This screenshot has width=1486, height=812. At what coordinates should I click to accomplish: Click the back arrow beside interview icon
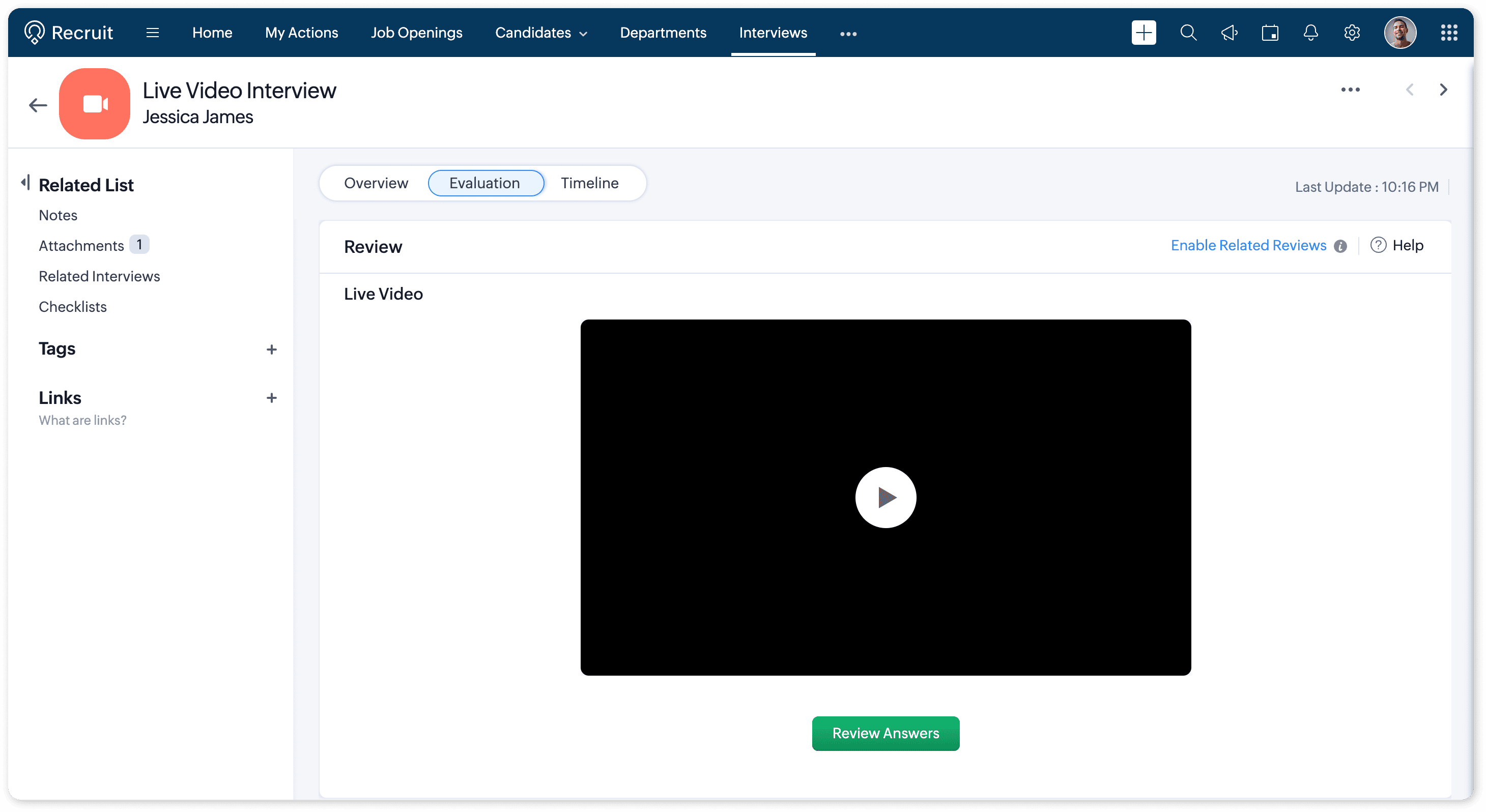point(38,105)
